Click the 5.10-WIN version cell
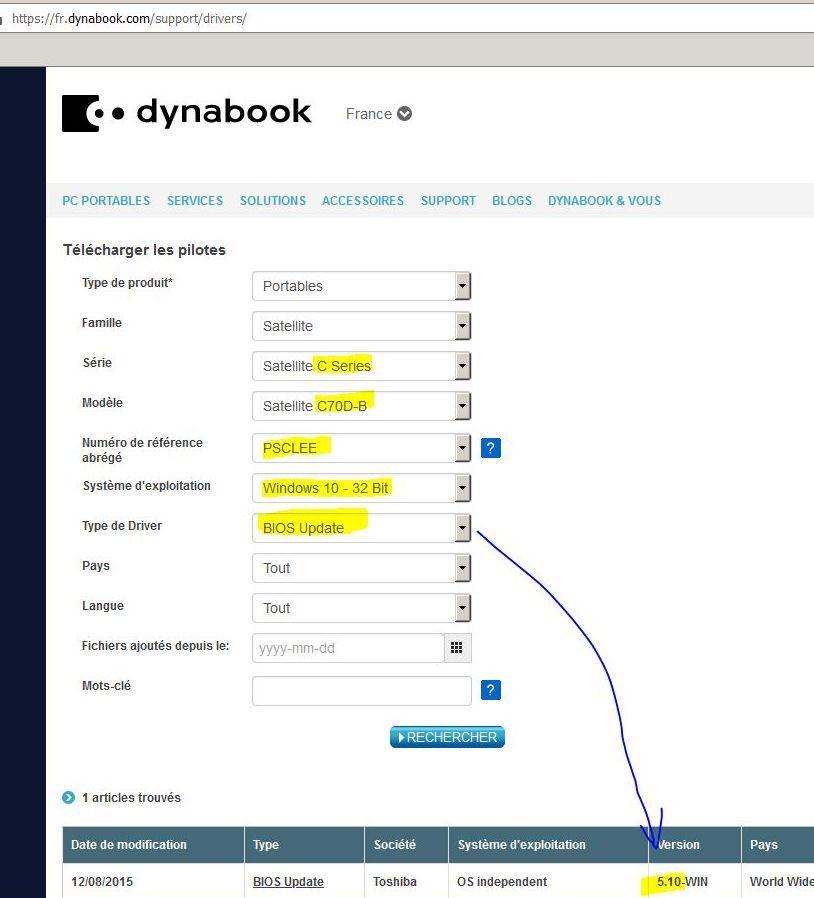 (x=682, y=881)
